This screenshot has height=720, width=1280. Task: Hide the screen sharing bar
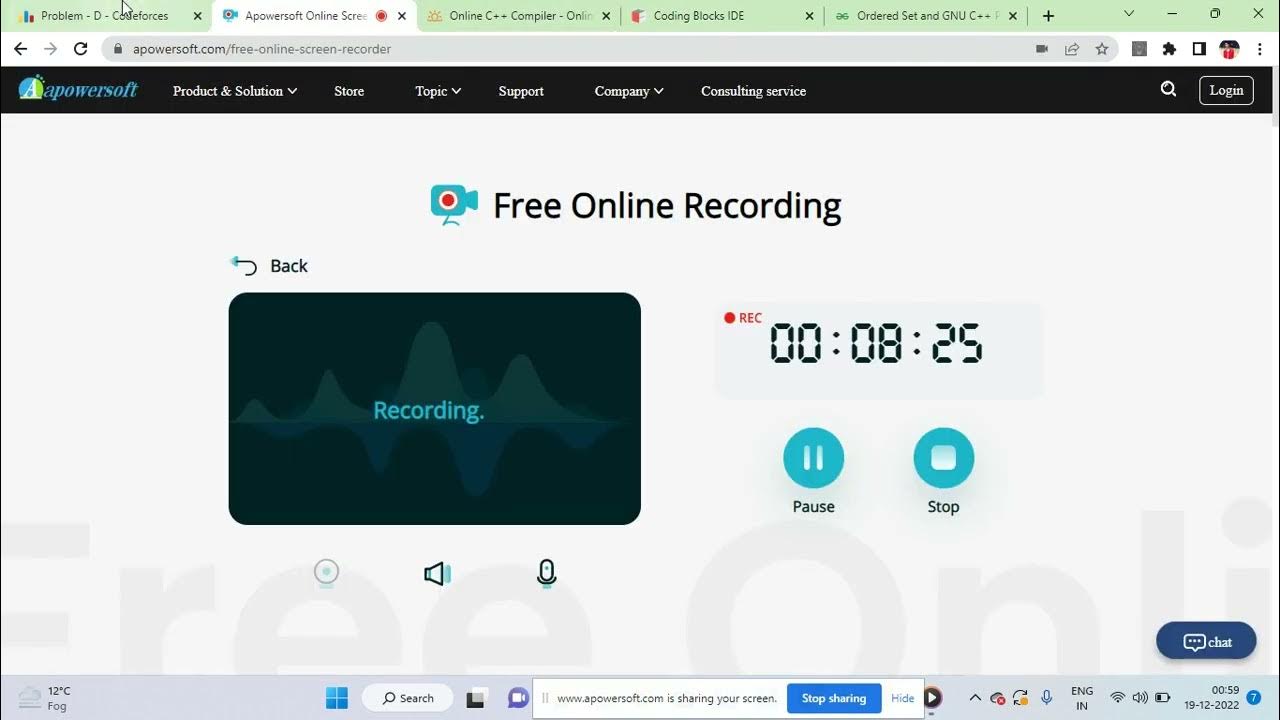click(x=903, y=698)
